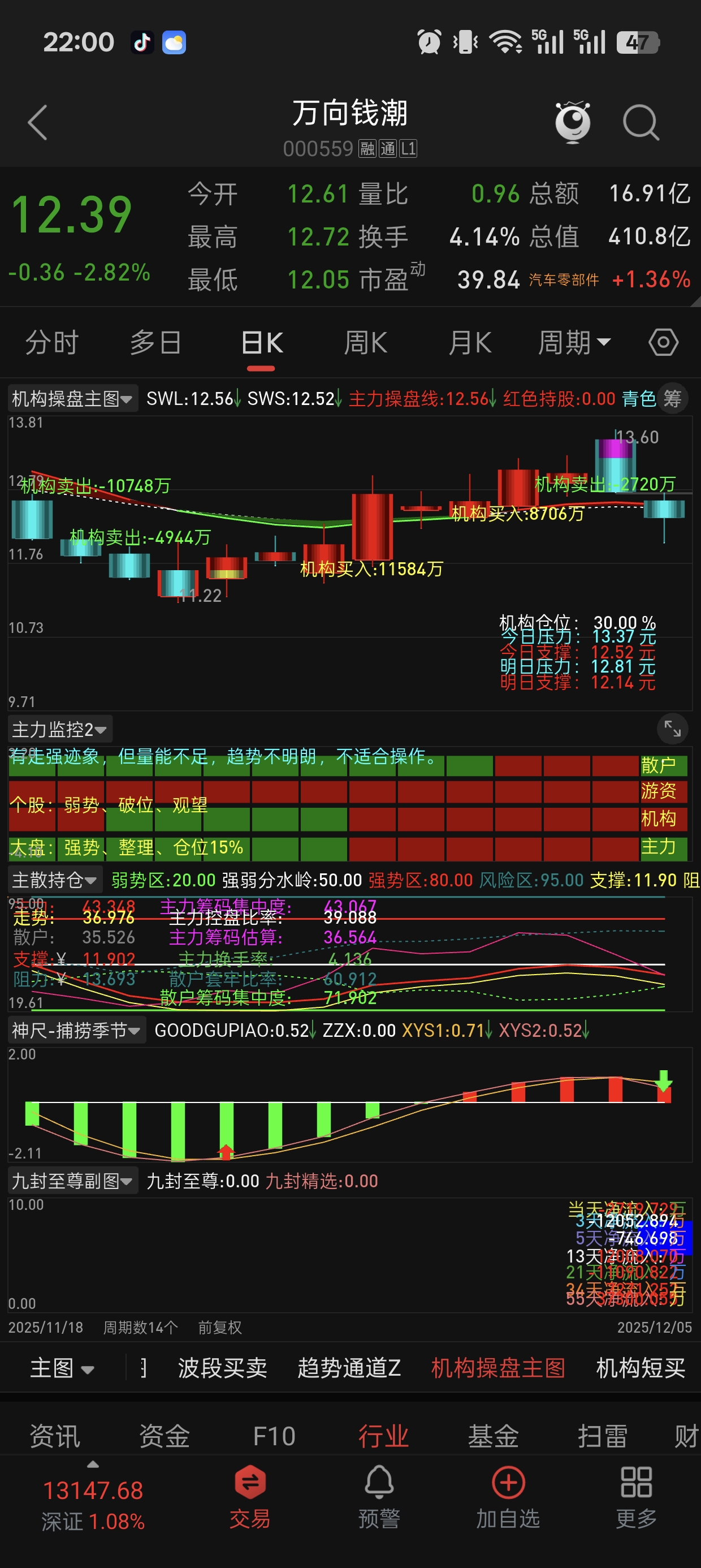Tap the 11.22 low price label

point(200,595)
